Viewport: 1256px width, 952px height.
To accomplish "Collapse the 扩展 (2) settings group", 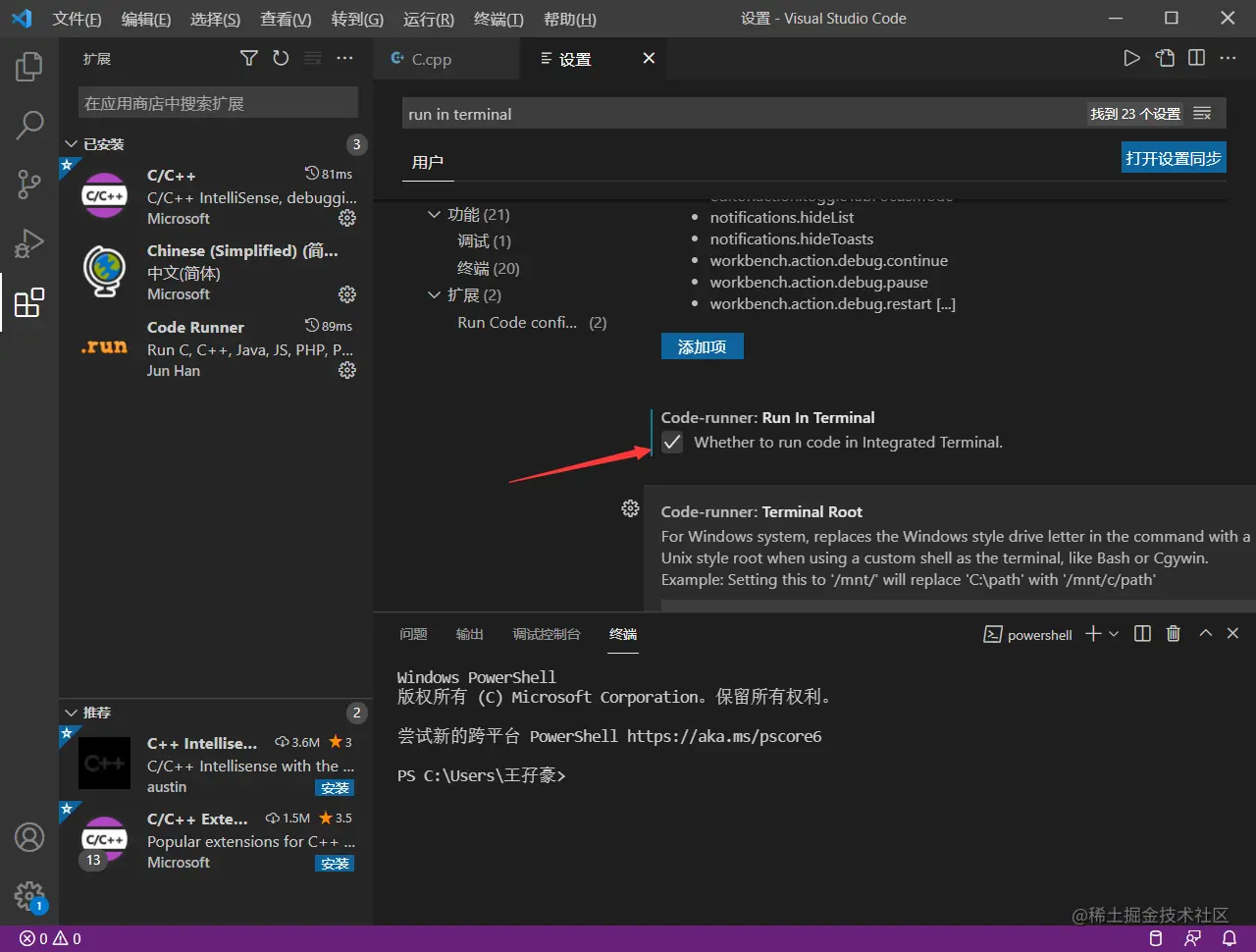I will [x=434, y=294].
